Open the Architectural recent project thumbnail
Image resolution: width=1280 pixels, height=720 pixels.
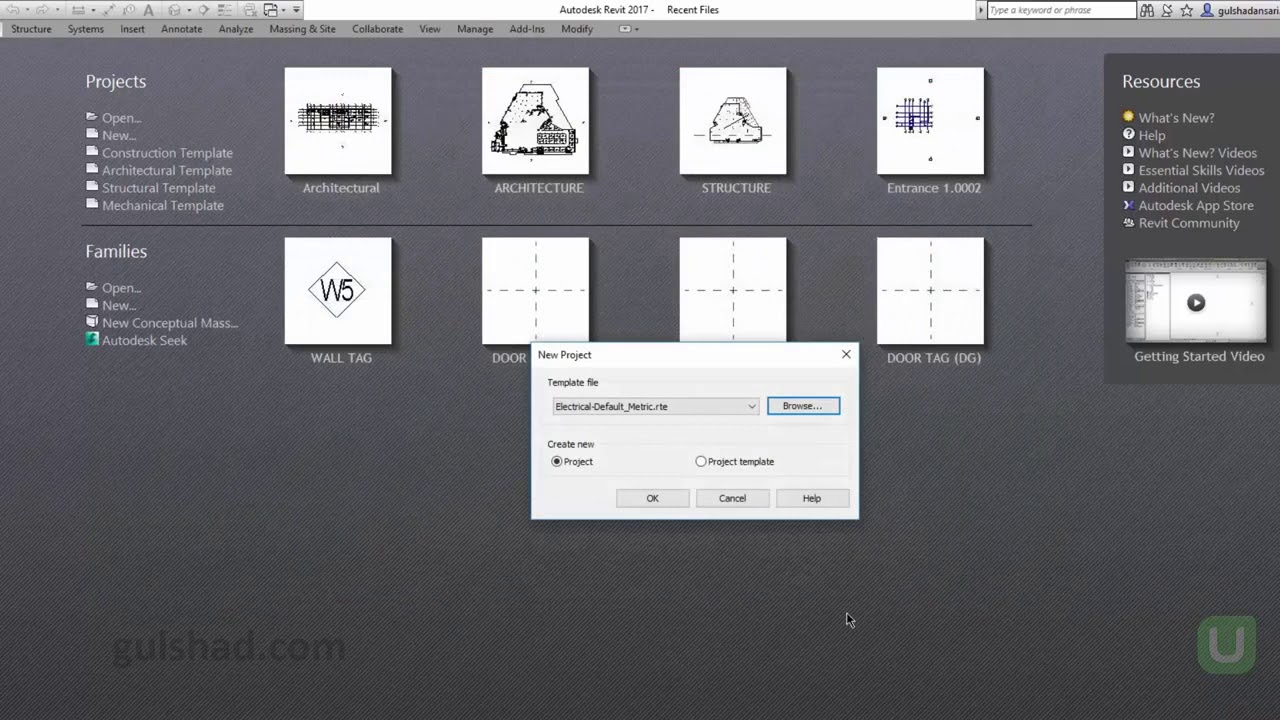click(338, 121)
